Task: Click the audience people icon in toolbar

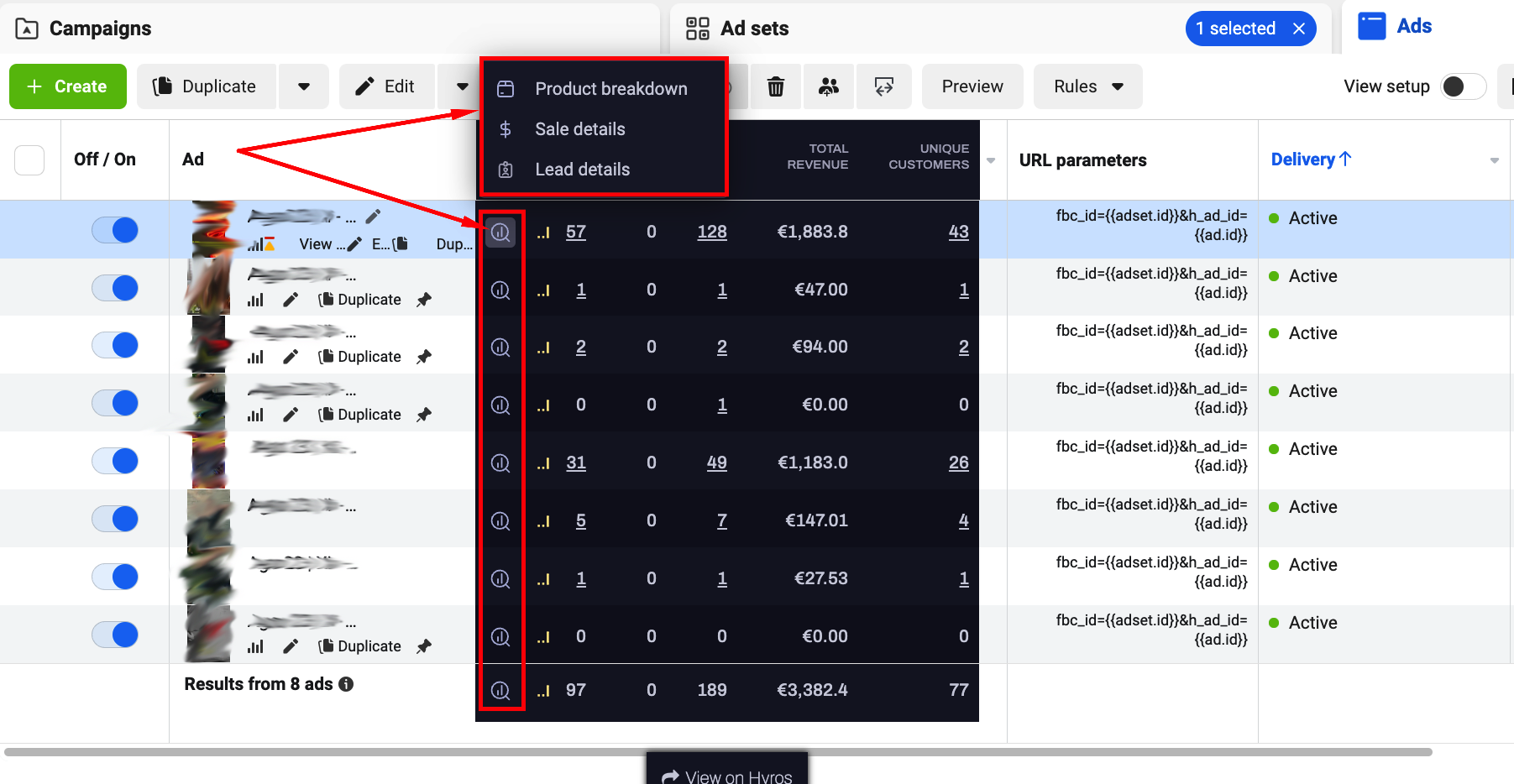Action: pyautogui.click(x=829, y=86)
